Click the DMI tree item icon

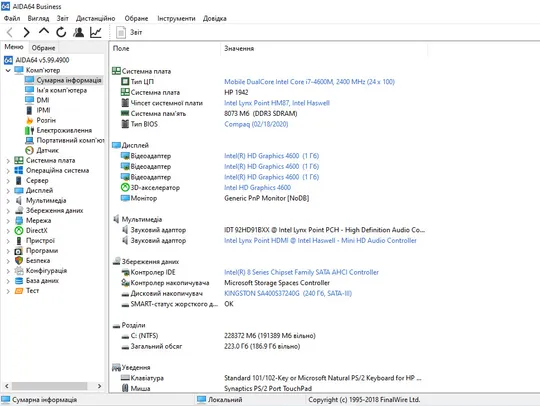30,100
